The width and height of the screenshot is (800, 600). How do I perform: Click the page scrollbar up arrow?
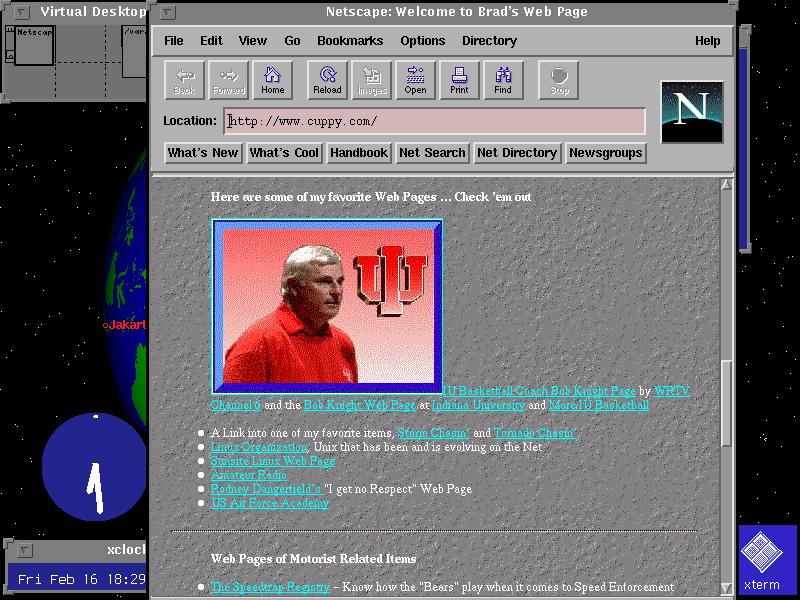pos(727,185)
